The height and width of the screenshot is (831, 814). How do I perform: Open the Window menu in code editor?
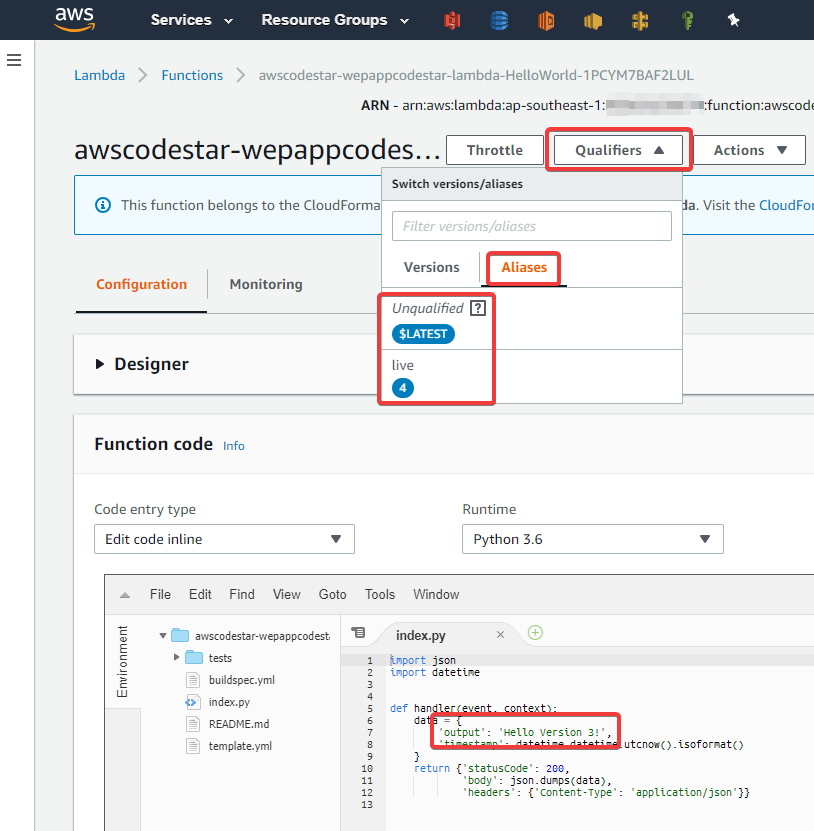tap(436, 595)
